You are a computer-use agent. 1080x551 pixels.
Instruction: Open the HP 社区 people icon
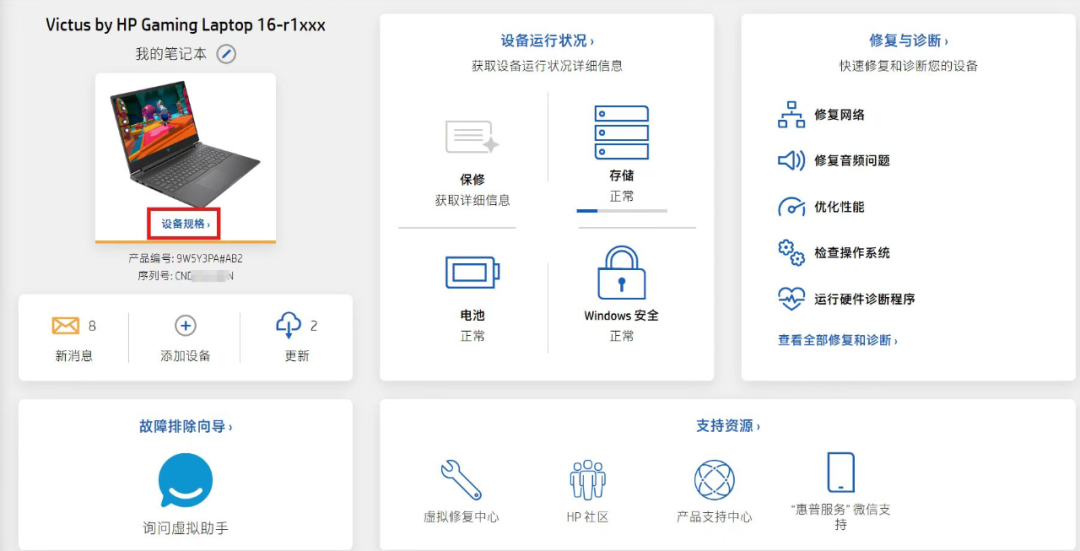588,480
